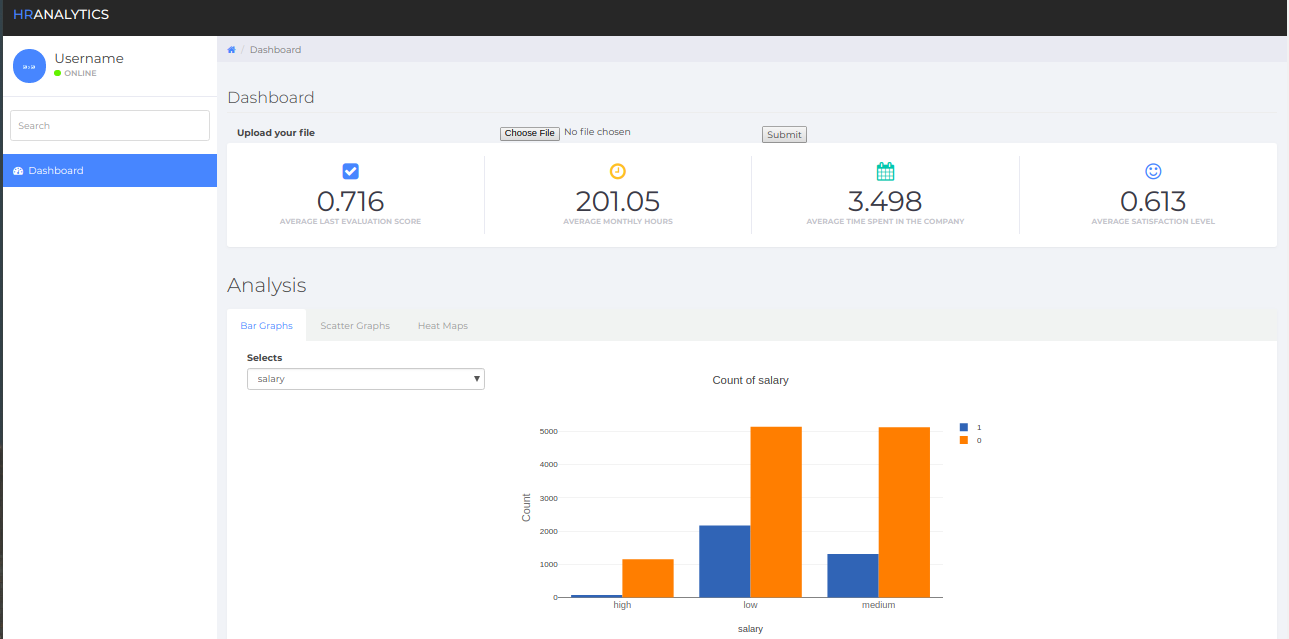Click the dashboard gauge icon in sidebar
This screenshot has width=1289, height=639.
(18, 171)
